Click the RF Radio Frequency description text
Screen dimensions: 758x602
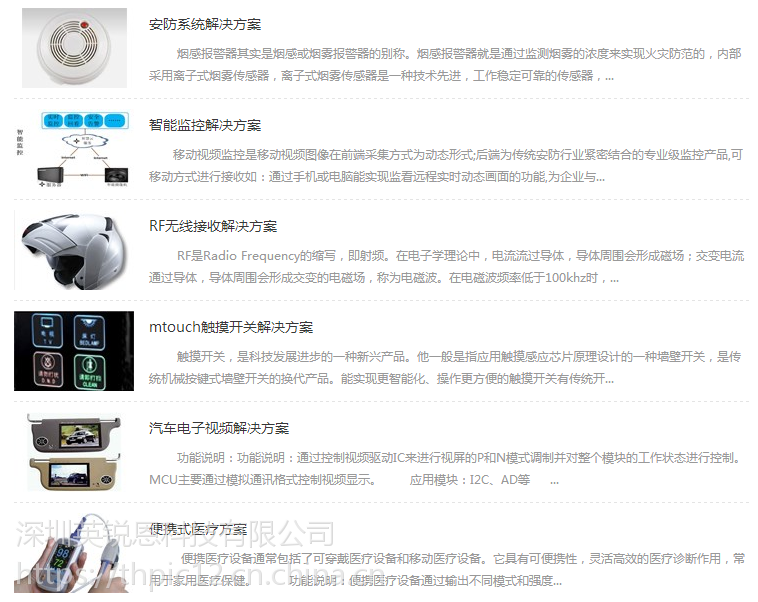(447, 267)
